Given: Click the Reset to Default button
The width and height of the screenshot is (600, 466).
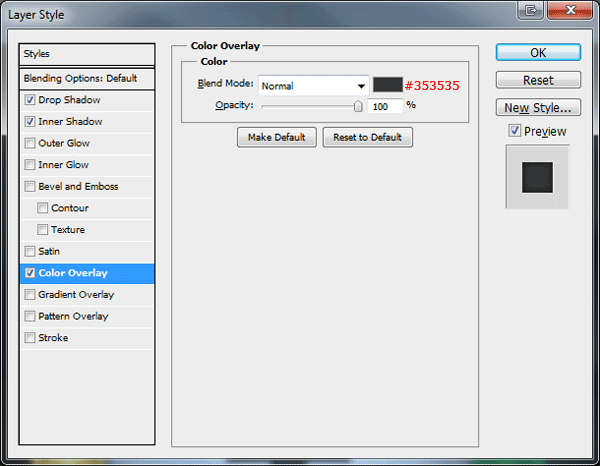Looking at the screenshot, I should 367,137.
